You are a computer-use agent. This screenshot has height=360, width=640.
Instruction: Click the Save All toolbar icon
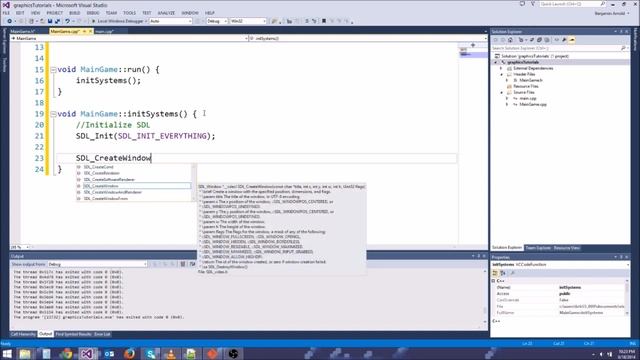(57, 21)
